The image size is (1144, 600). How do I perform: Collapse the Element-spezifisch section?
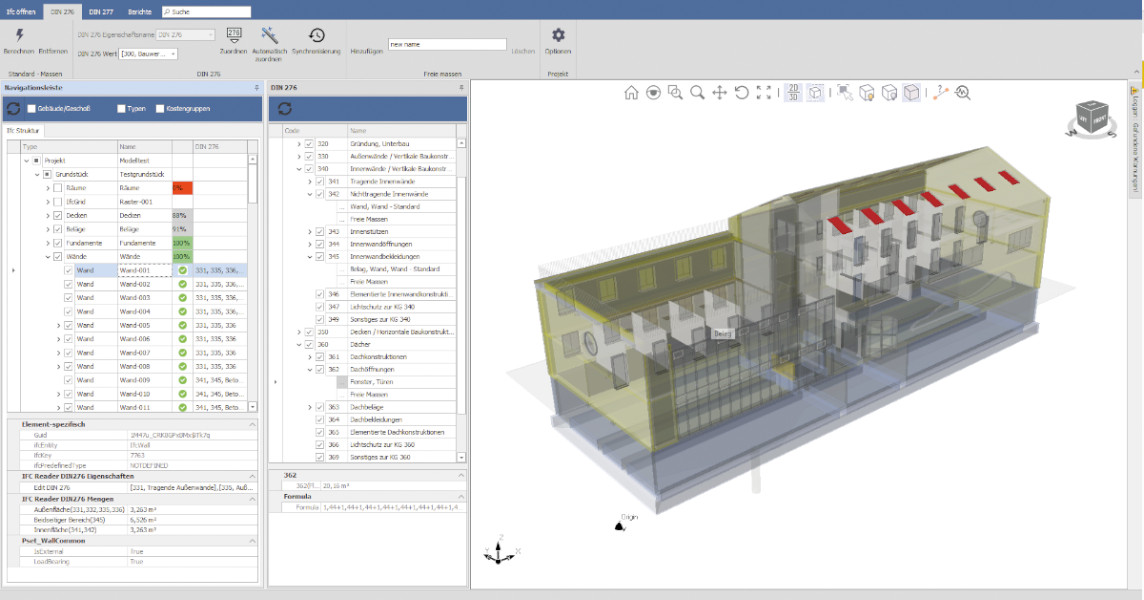[x=252, y=424]
